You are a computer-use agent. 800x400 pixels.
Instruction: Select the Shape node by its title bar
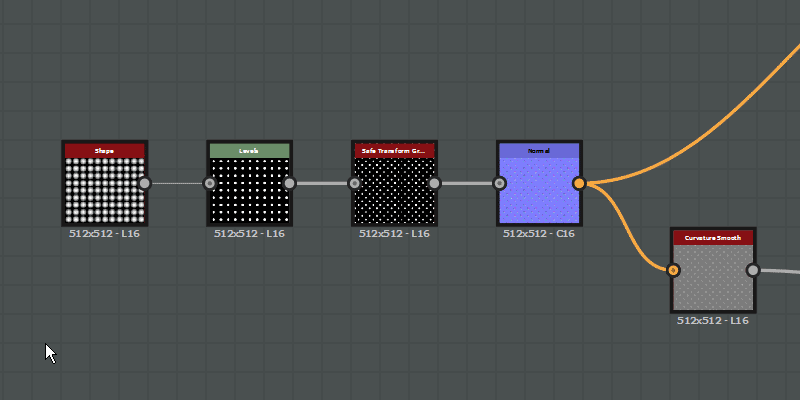tap(105, 151)
